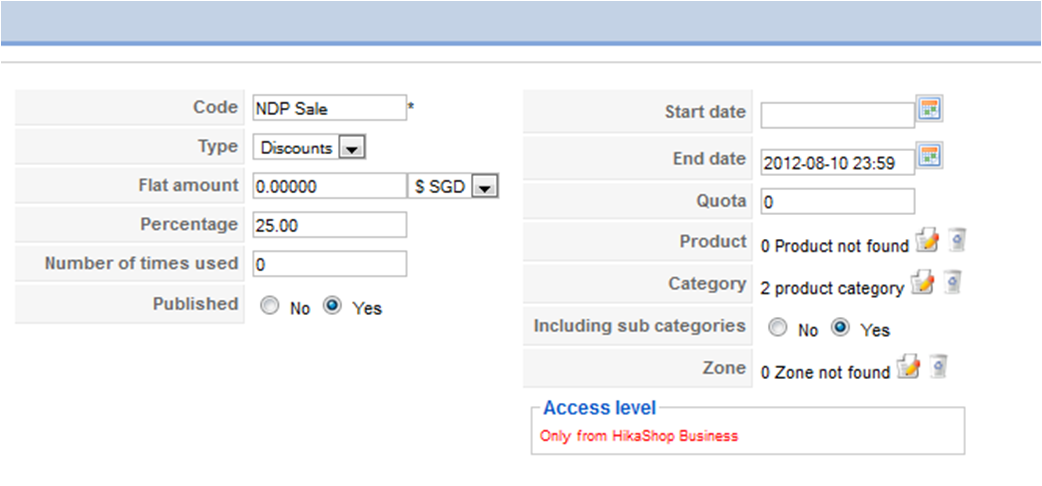The width and height of the screenshot is (1042, 486).
Task: Click the Quota input field
Action: click(x=837, y=202)
